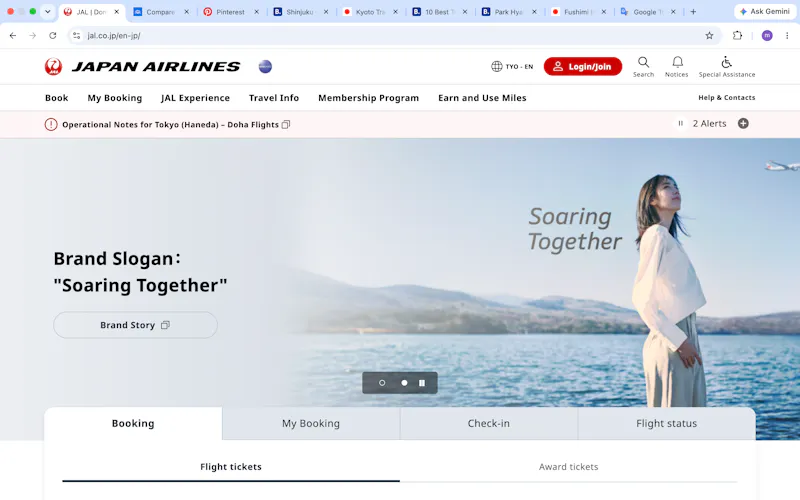800x500 pixels.
Task: Switch to the Park Hya browser tab
Action: (x=509, y=12)
